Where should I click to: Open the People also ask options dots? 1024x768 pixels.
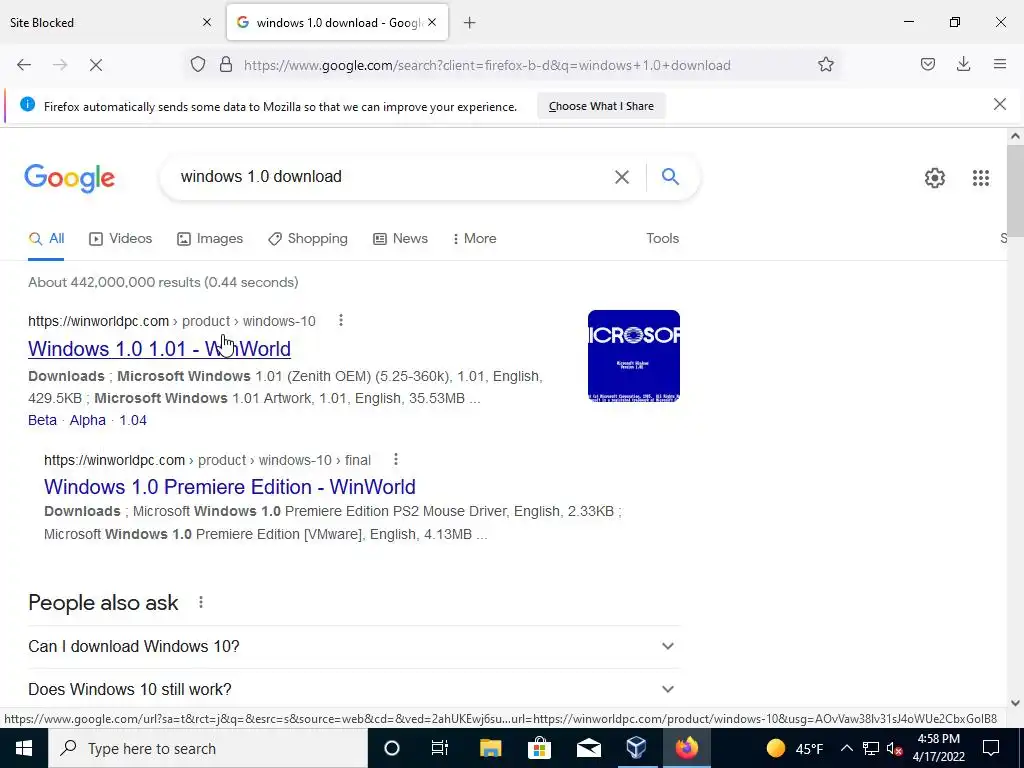pyautogui.click(x=201, y=602)
